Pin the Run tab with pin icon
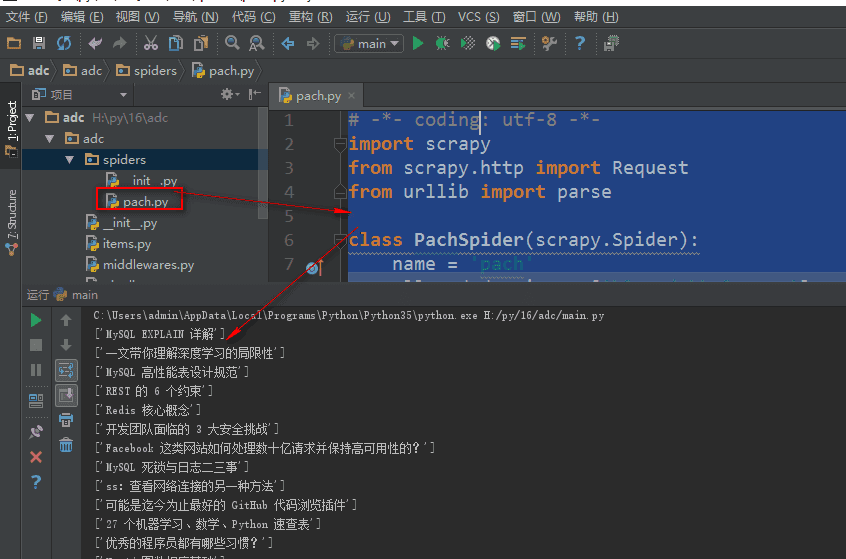Screen dimensions: 846x559 coord(36,432)
